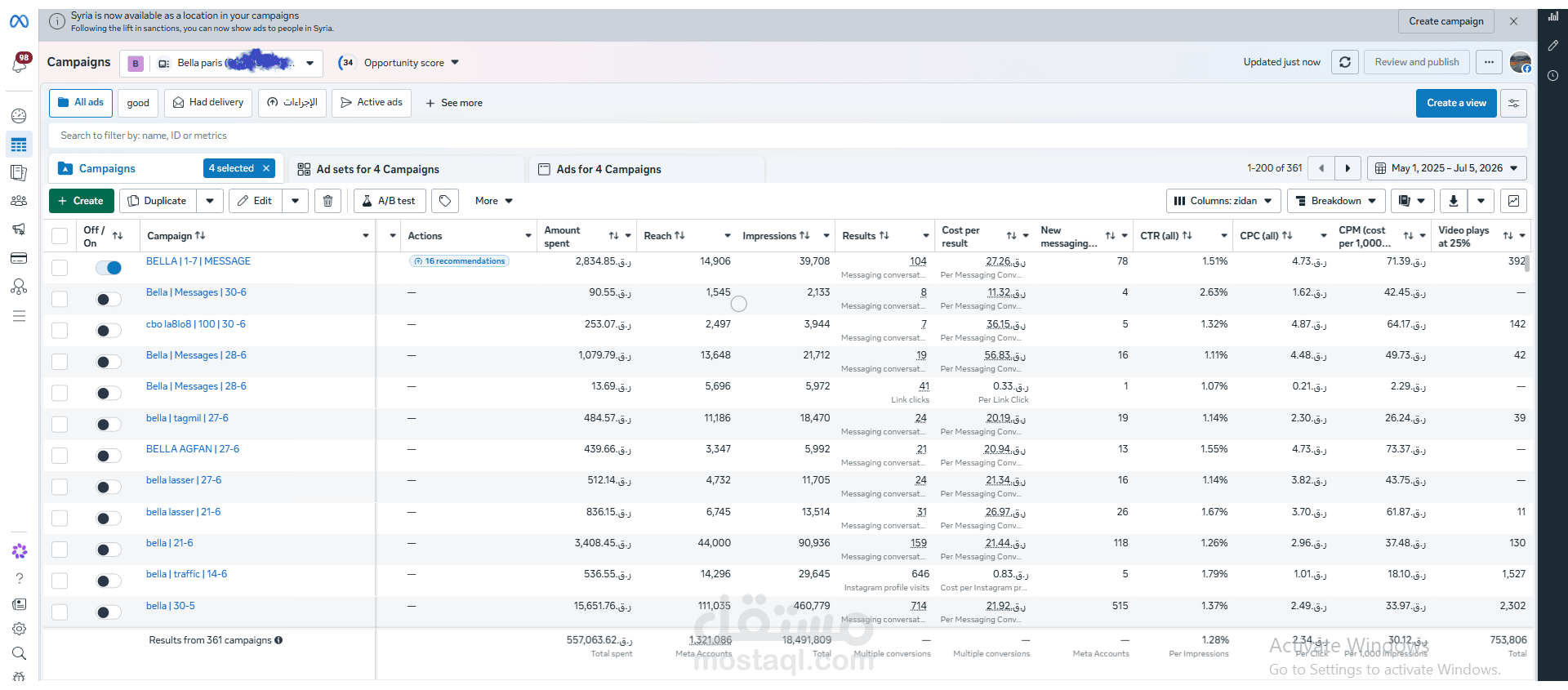Open All tools hamburger menu icon
This screenshot has height=690, width=1568.
pyautogui.click(x=19, y=316)
